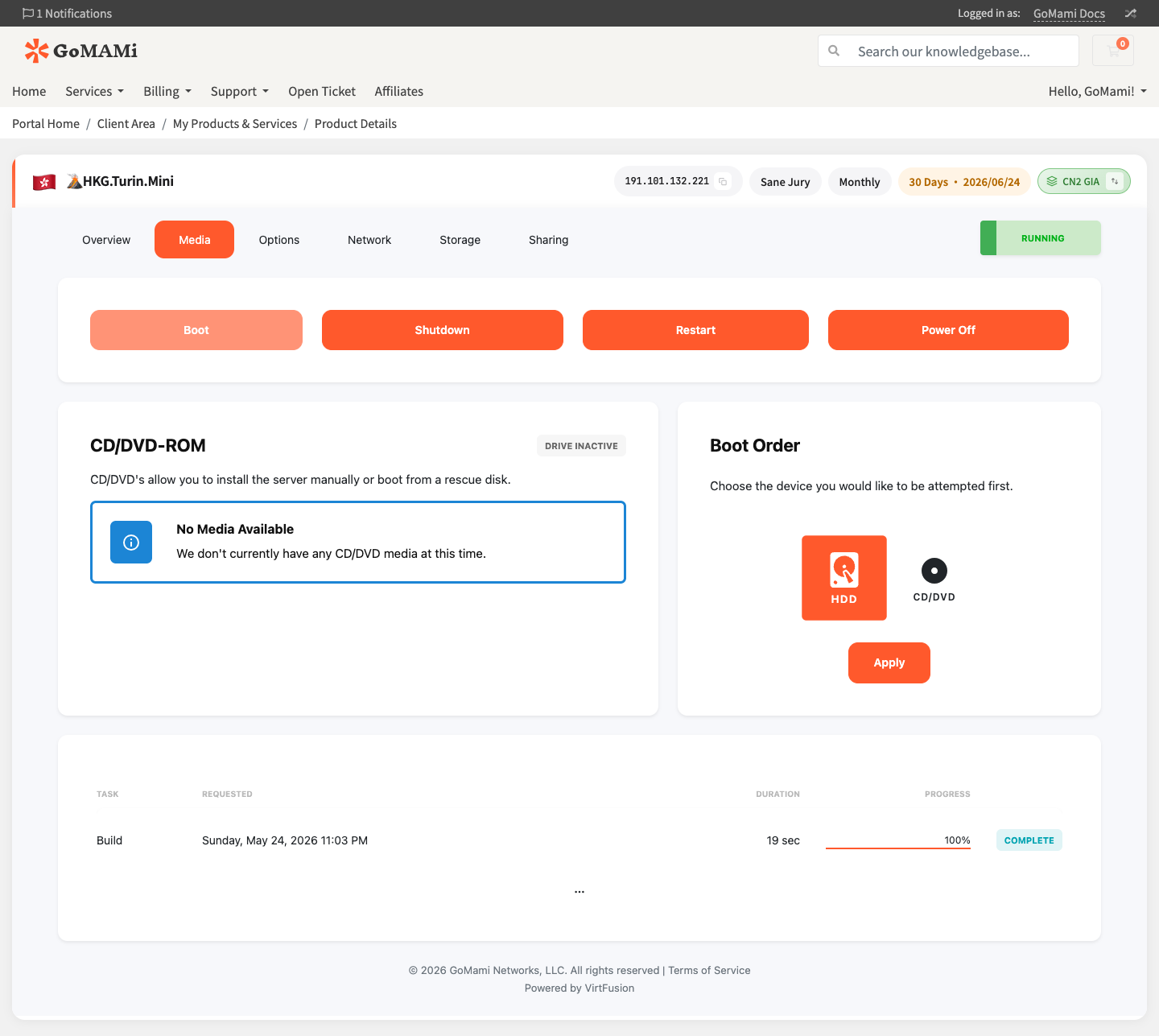
Task: Click the Power Off button
Action: click(x=948, y=330)
